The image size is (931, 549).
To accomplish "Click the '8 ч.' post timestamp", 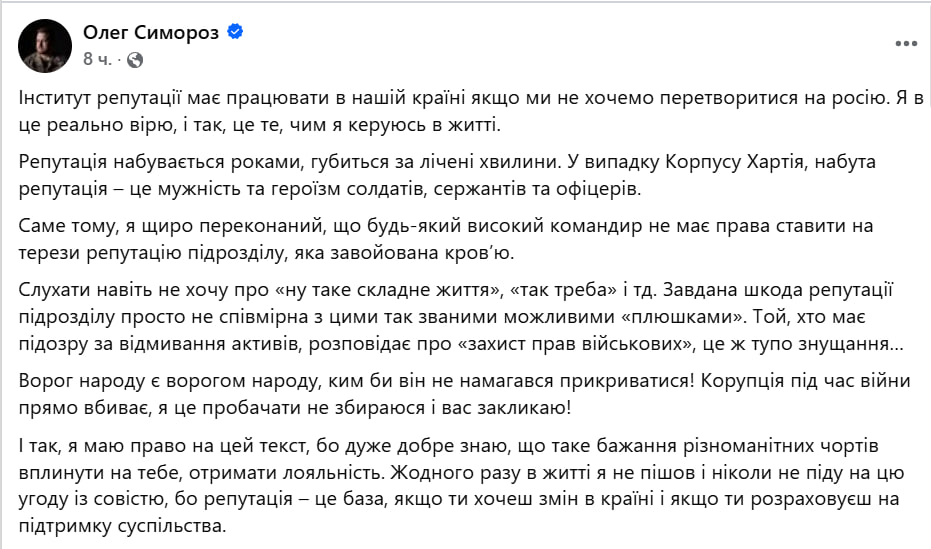I will [x=97, y=59].
